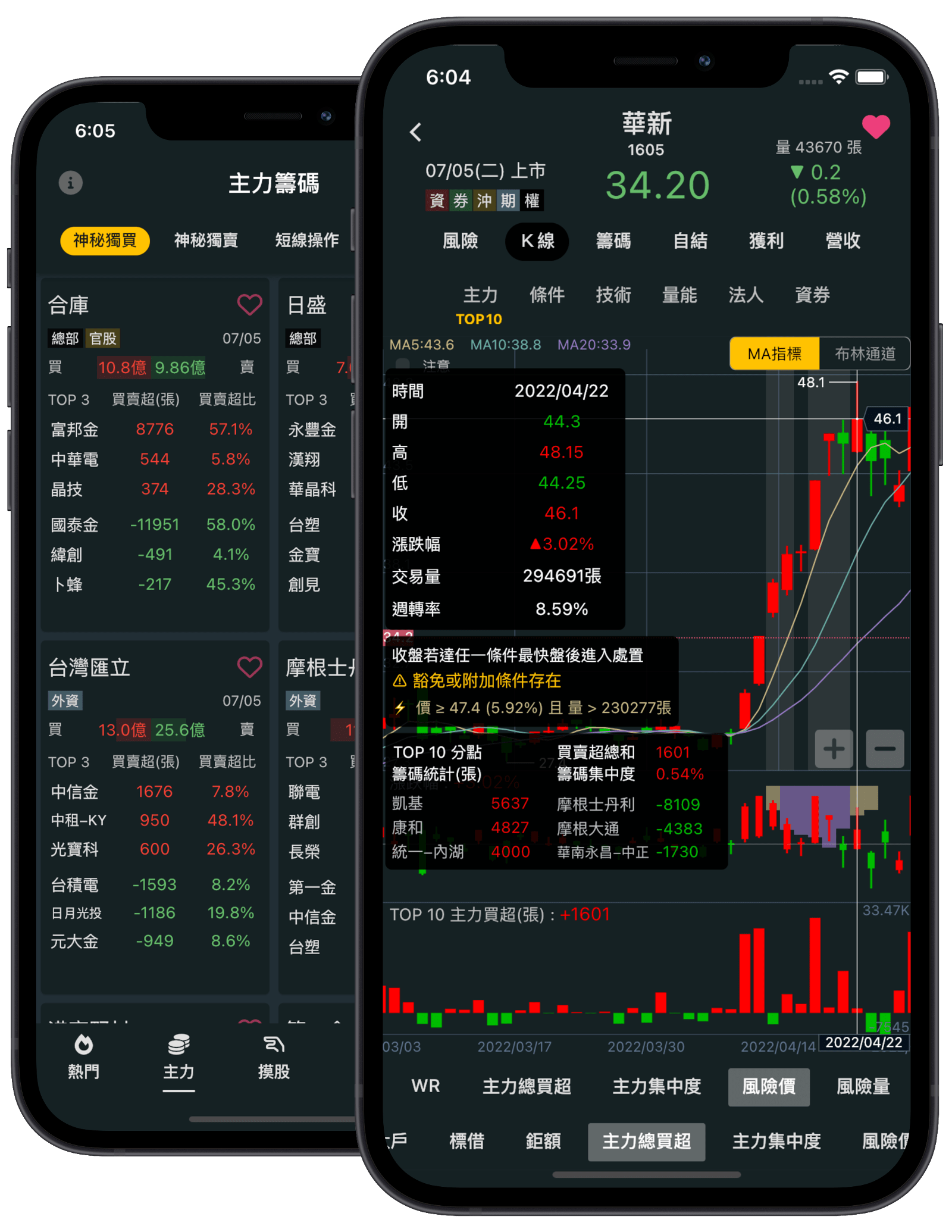Tap 摩根士丹利 broker in TOP 10 popup

pos(596,804)
